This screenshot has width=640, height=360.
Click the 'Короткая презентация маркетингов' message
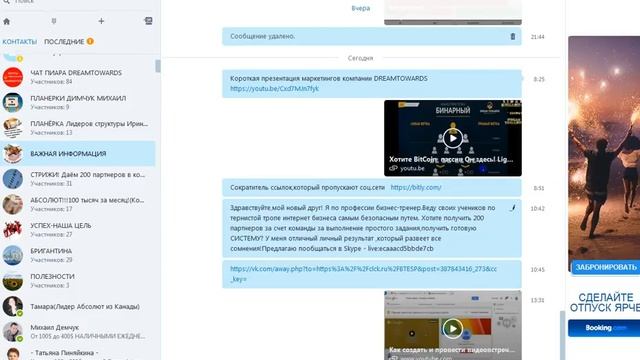click(x=372, y=84)
